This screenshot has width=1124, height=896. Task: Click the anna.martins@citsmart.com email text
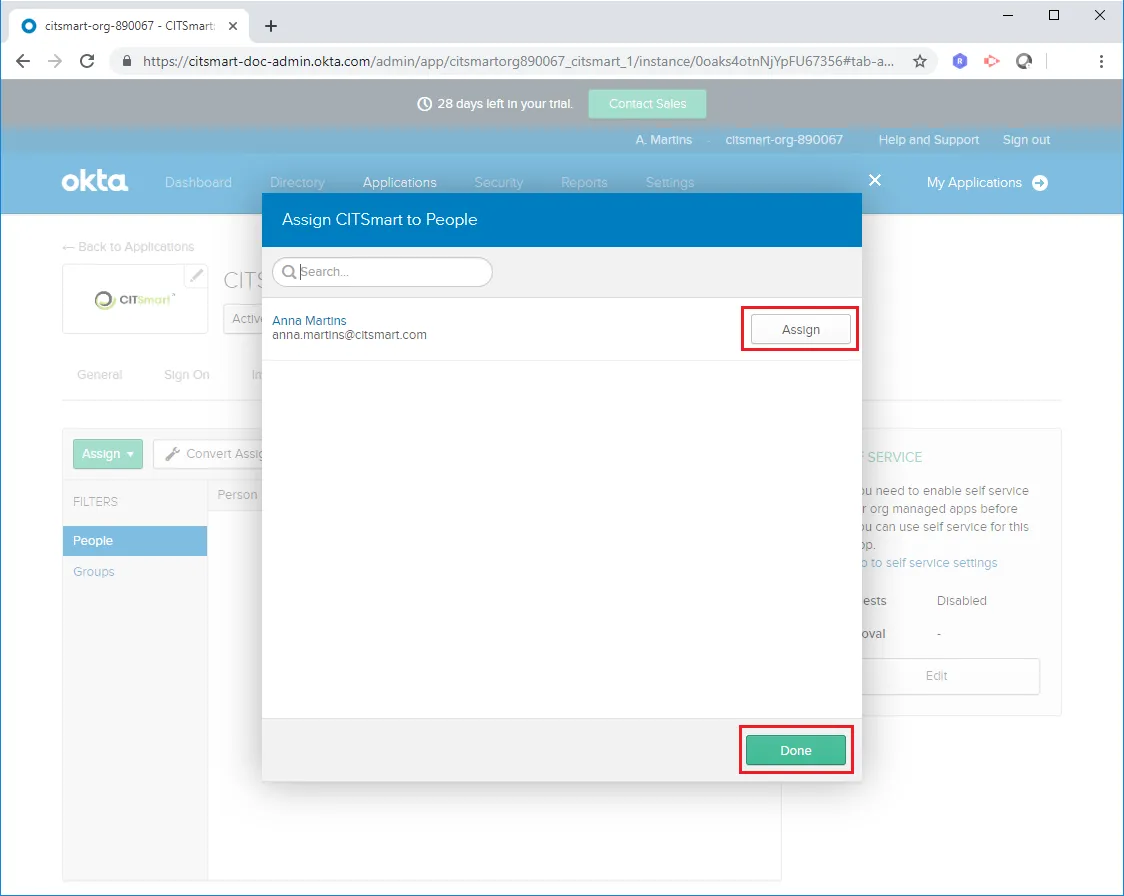point(349,335)
